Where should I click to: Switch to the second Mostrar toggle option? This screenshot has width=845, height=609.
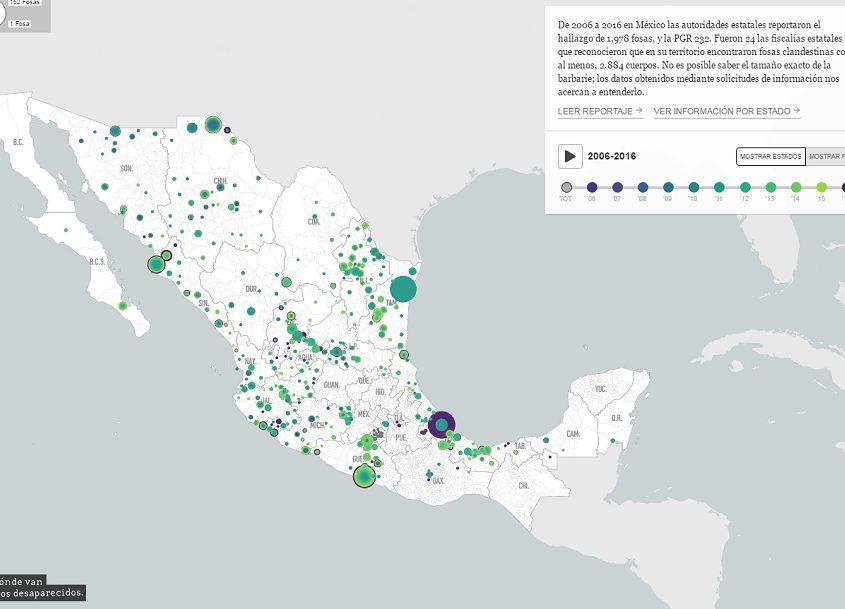coord(826,157)
